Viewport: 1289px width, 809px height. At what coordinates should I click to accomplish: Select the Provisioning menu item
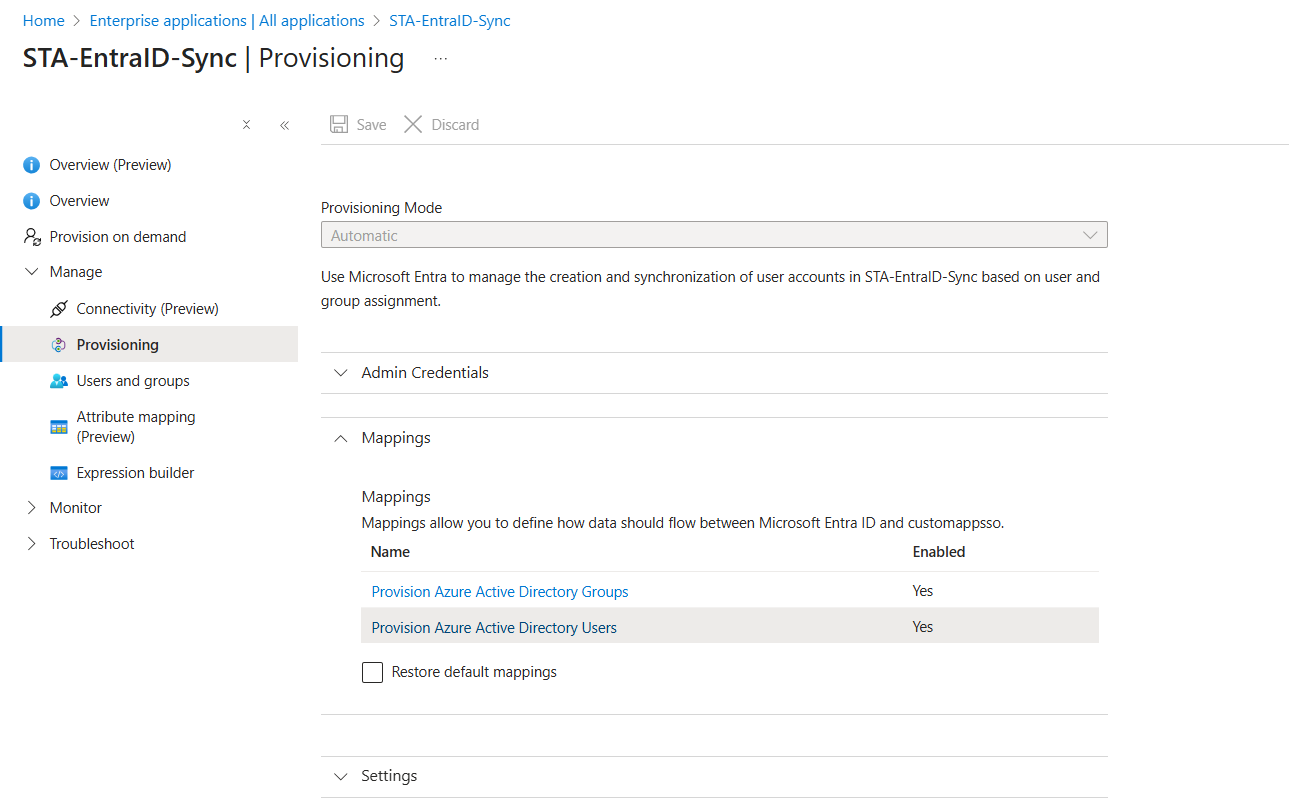pyautogui.click(x=118, y=345)
